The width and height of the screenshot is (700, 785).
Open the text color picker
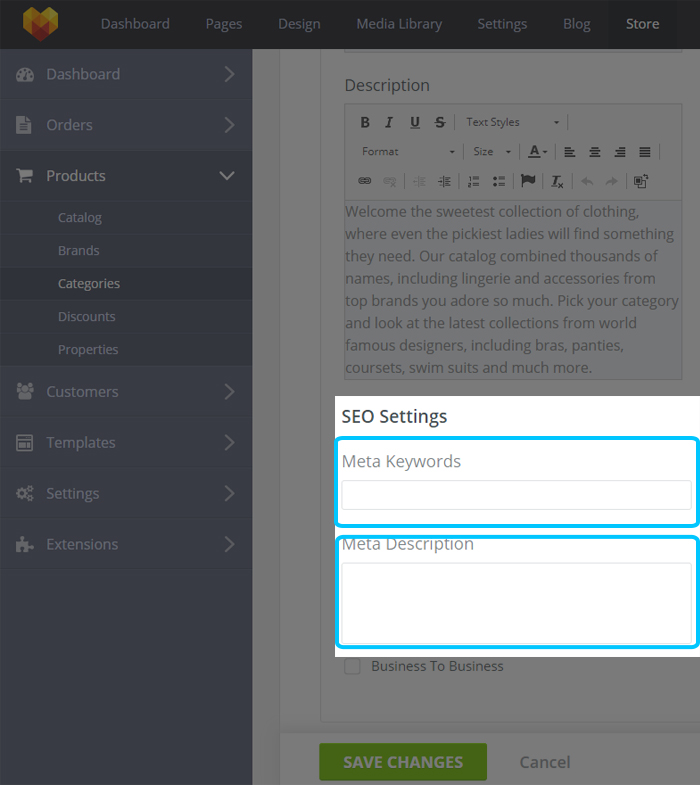[538, 152]
